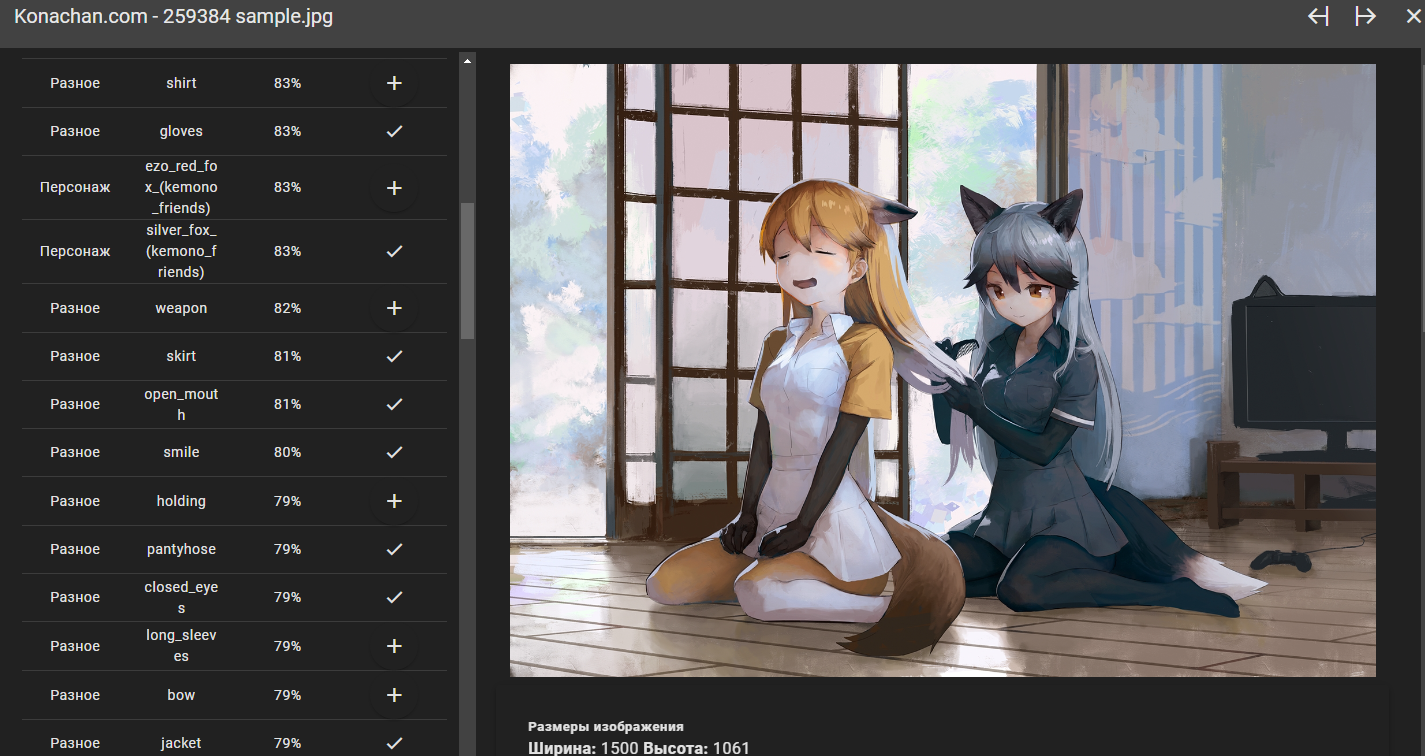Add the shirt tag with its plus icon
This screenshot has height=756, width=1425.
tap(394, 83)
